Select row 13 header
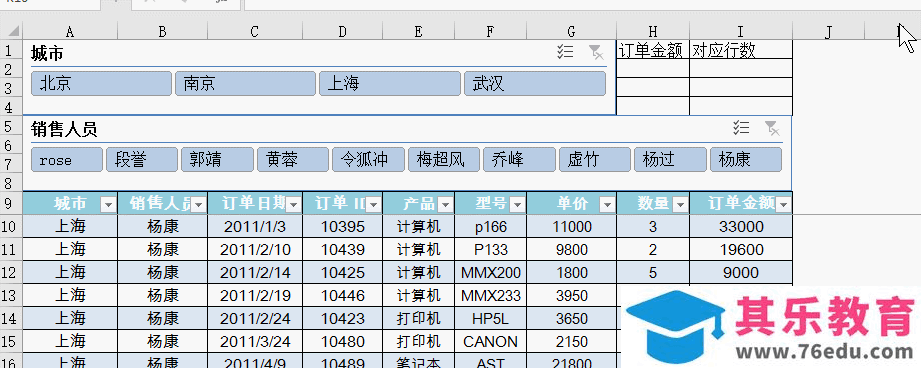The image size is (921, 368). point(11,295)
